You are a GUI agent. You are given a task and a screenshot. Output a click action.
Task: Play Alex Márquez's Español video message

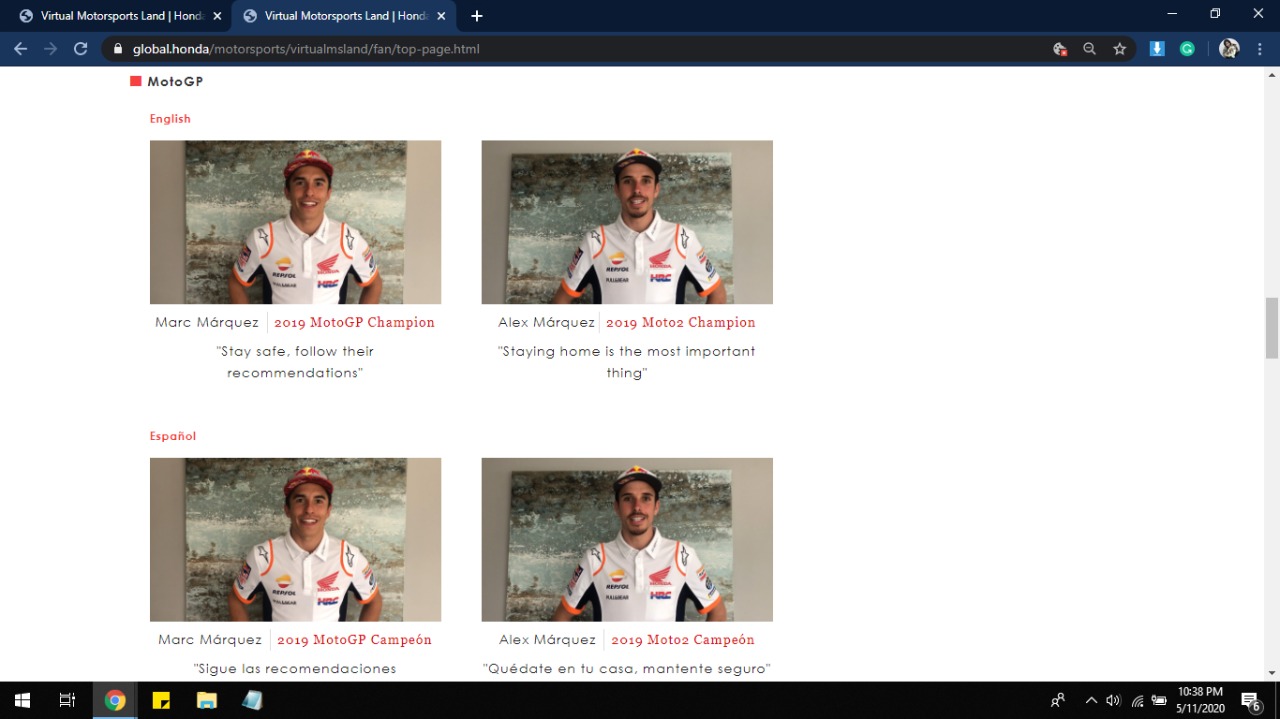627,540
